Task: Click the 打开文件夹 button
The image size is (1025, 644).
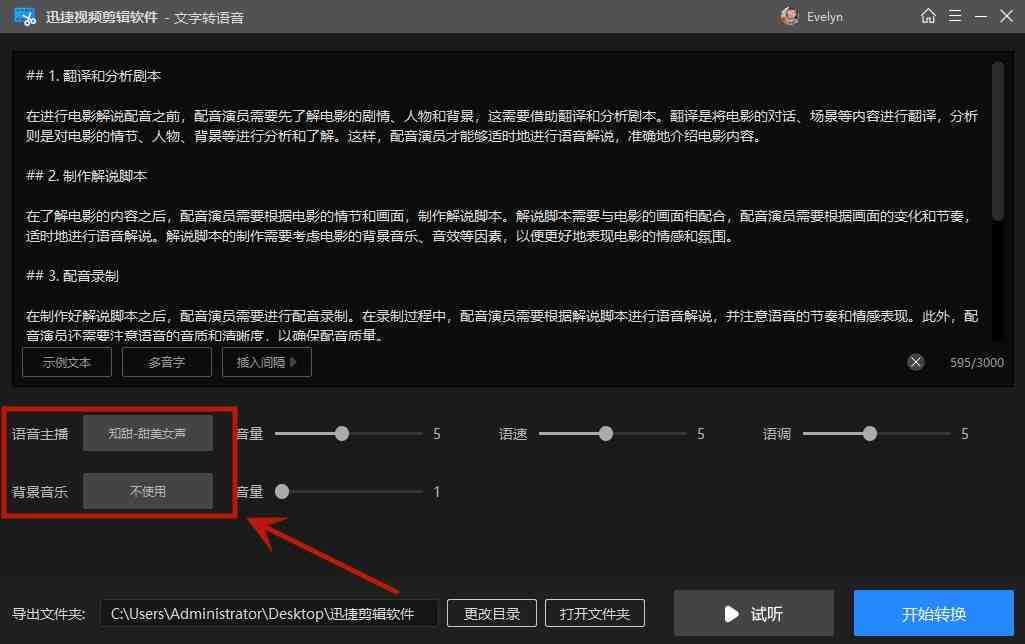Action: click(595, 613)
